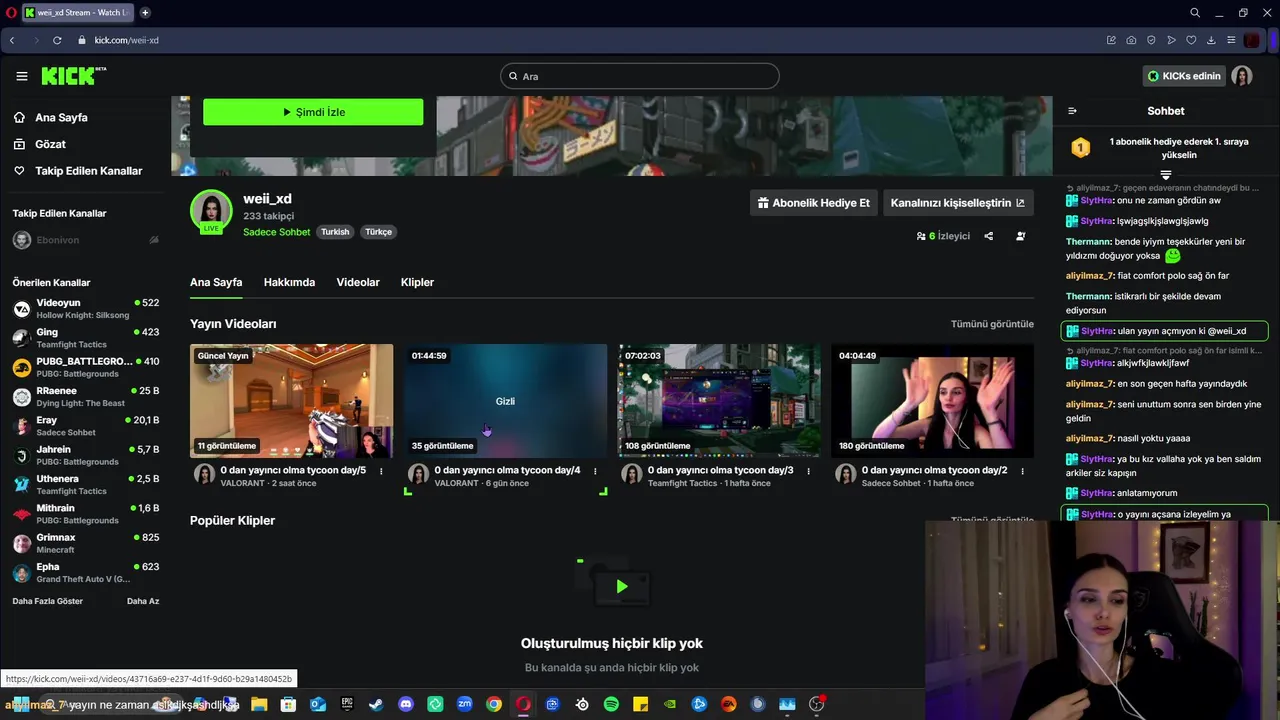Click the KICK logo
The image size is (1280, 720).
click(73, 76)
